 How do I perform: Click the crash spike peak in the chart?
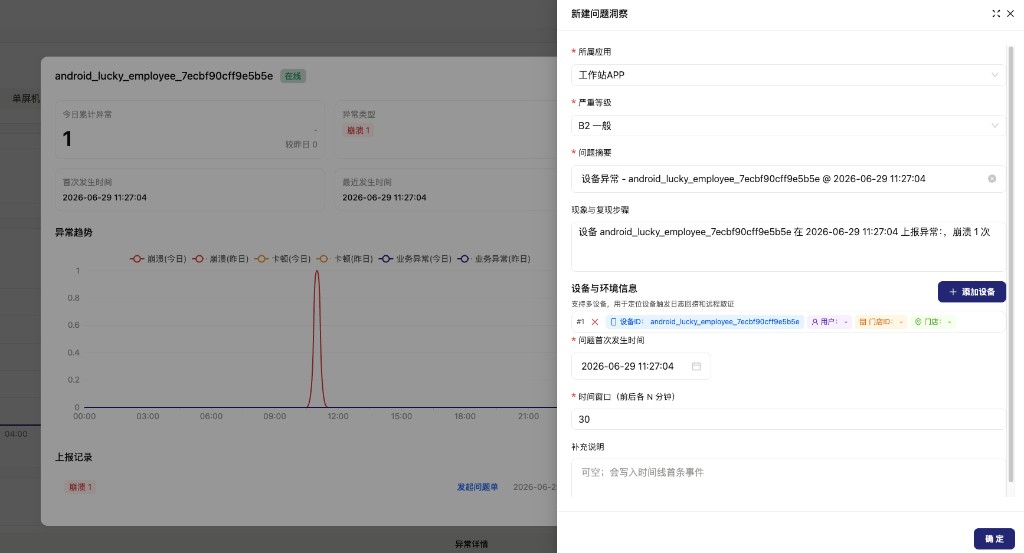click(x=317, y=272)
